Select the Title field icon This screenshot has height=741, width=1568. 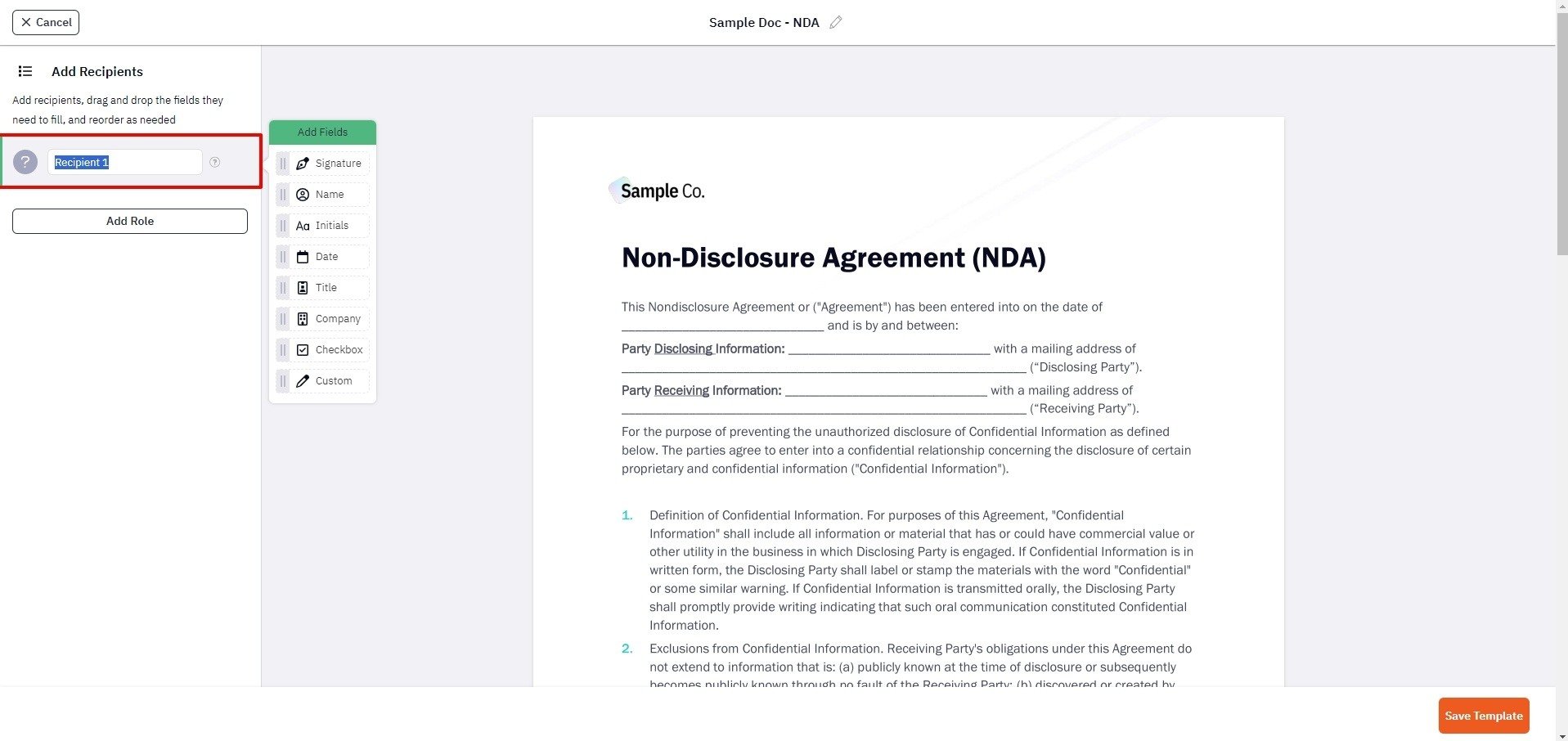302,287
